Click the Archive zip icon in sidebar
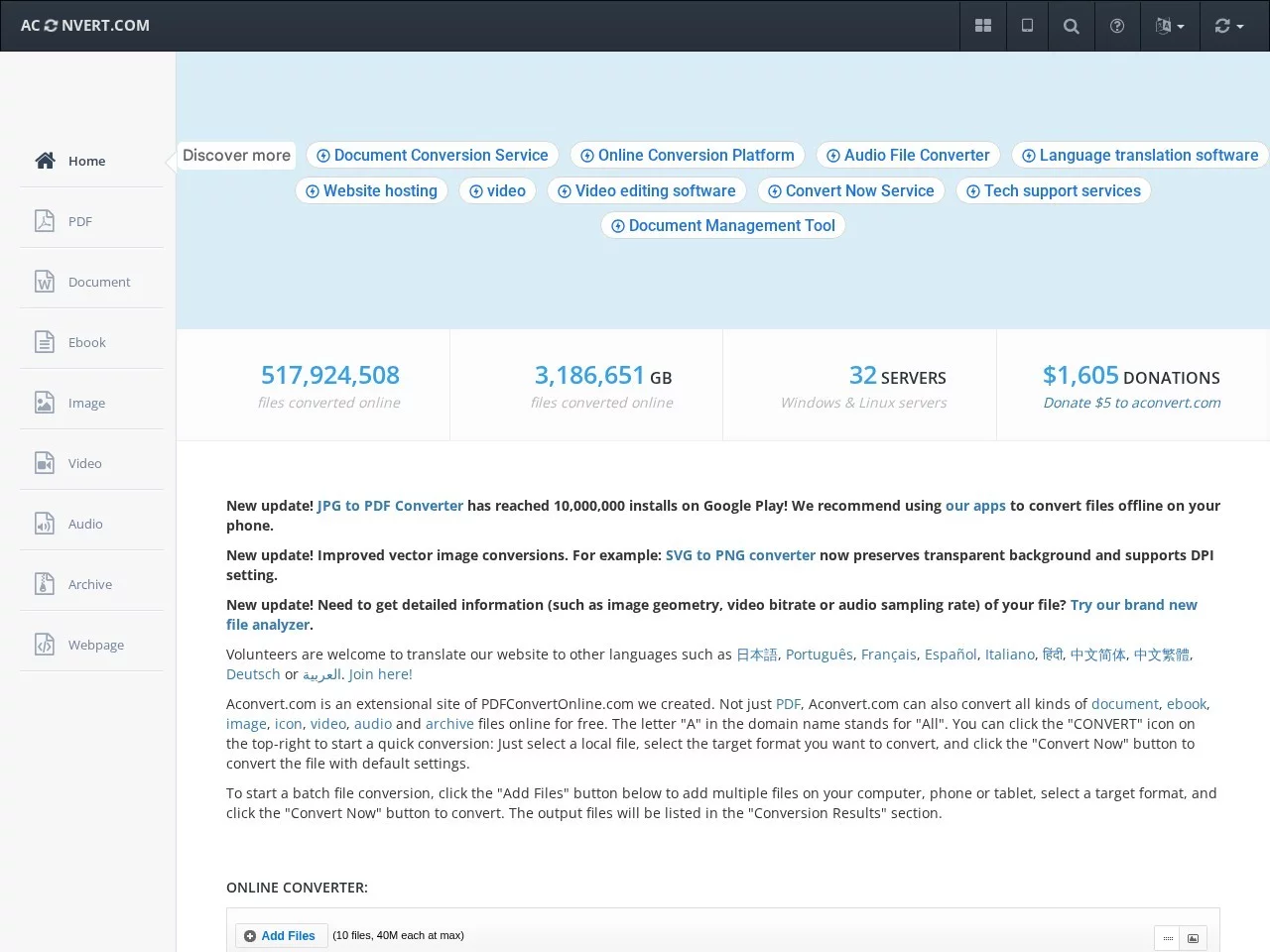This screenshot has width=1270, height=952. [45, 584]
